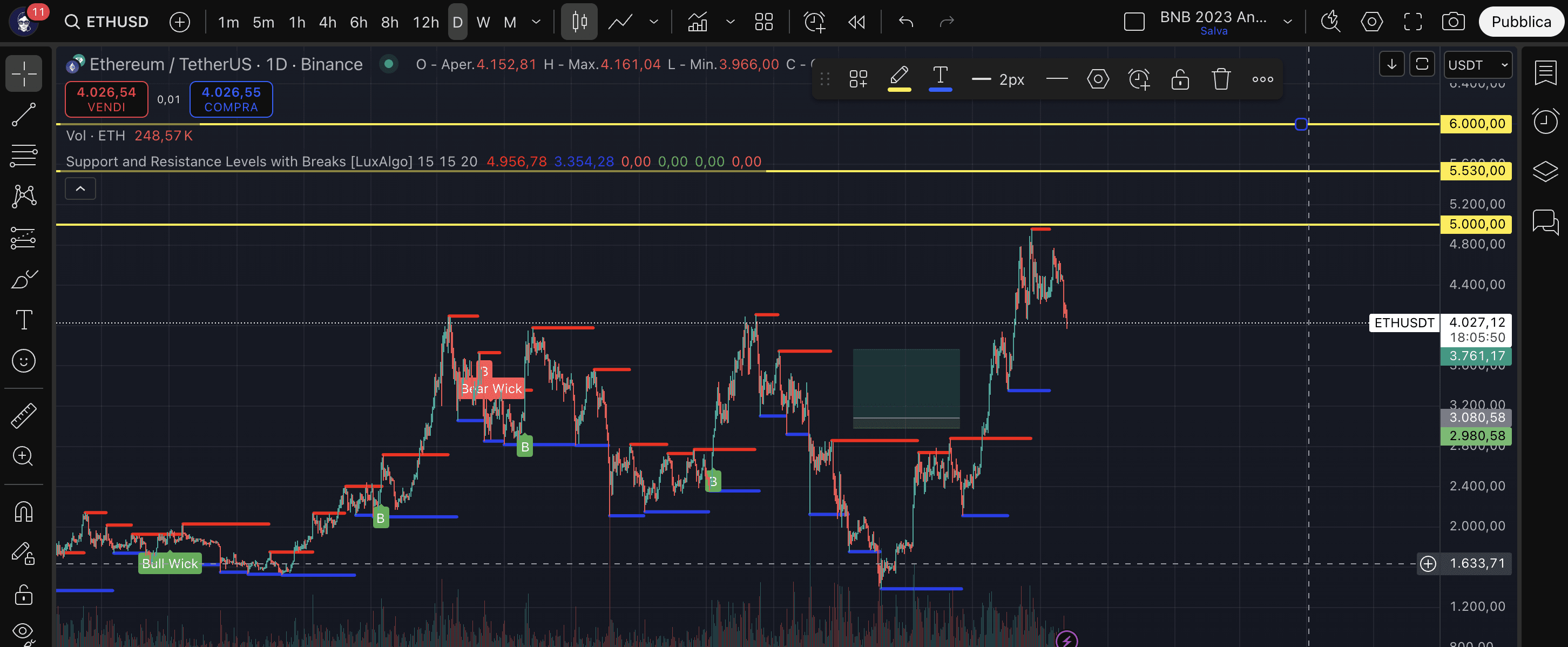Image resolution: width=1568 pixels, height=647 pixels.
Task: Open the emoji sticker tool
Action: pyautogui.click(x=24, y=361)
